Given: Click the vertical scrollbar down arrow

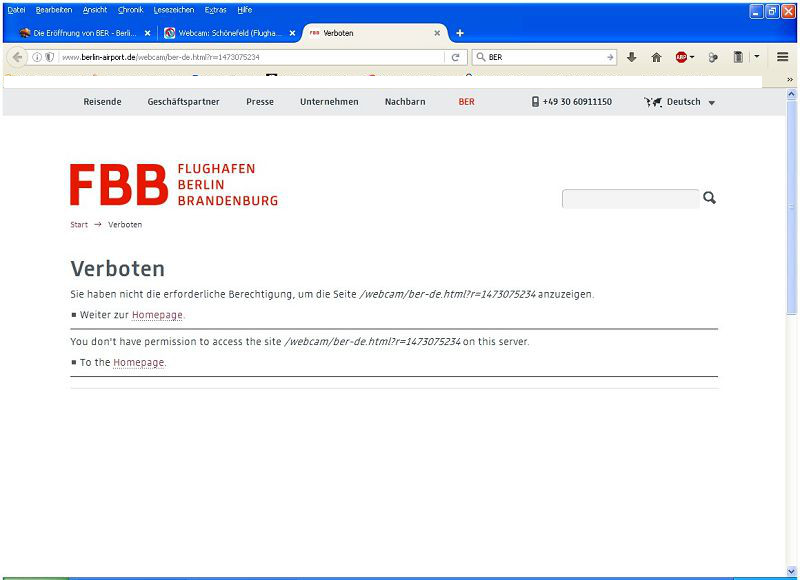Looking at the screenshot, I should click(x=792, y=572).
